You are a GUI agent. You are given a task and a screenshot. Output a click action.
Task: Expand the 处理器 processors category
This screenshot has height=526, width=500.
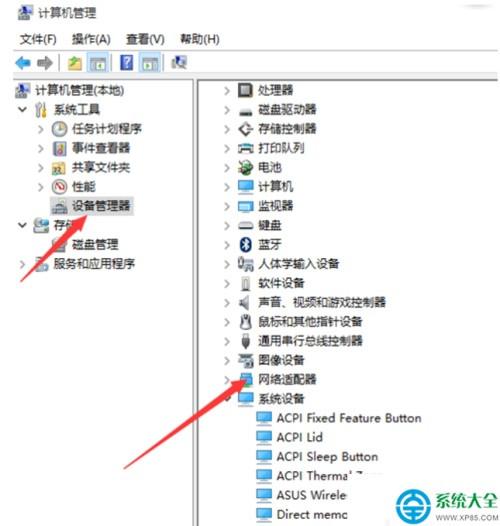click(x=227, y=90)
